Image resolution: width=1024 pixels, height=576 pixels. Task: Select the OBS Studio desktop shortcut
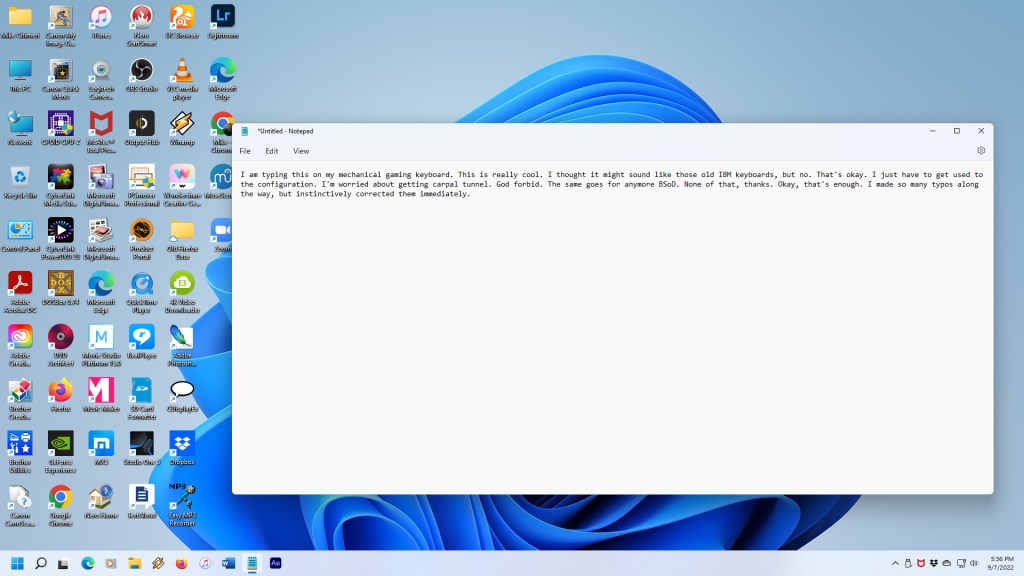click(x=141, y=70)
